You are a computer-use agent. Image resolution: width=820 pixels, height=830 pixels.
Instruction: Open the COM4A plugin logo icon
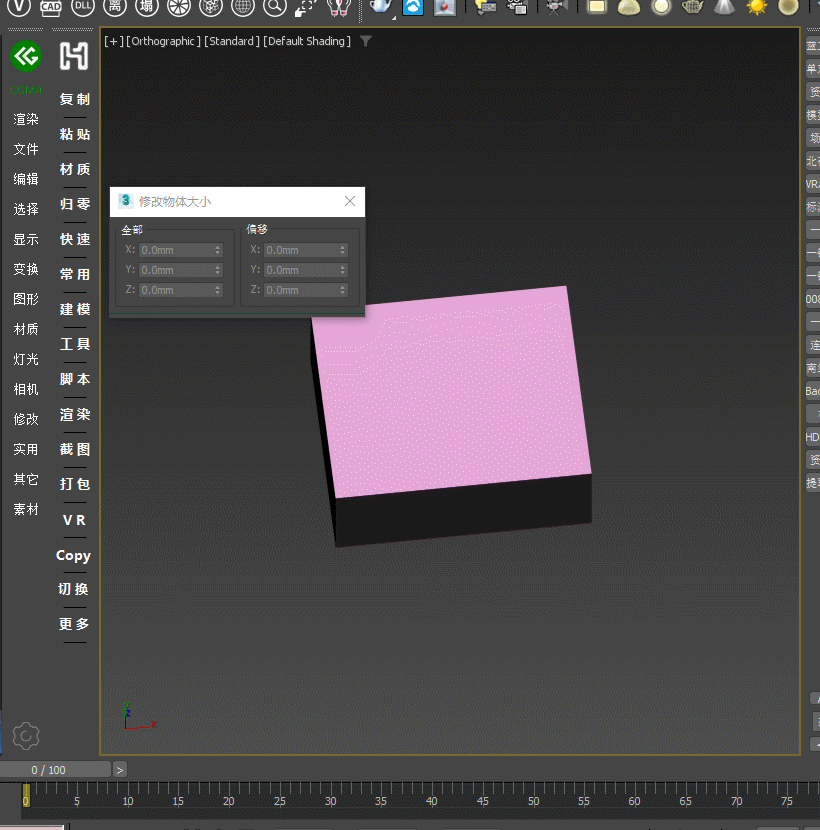click(25, 57)
